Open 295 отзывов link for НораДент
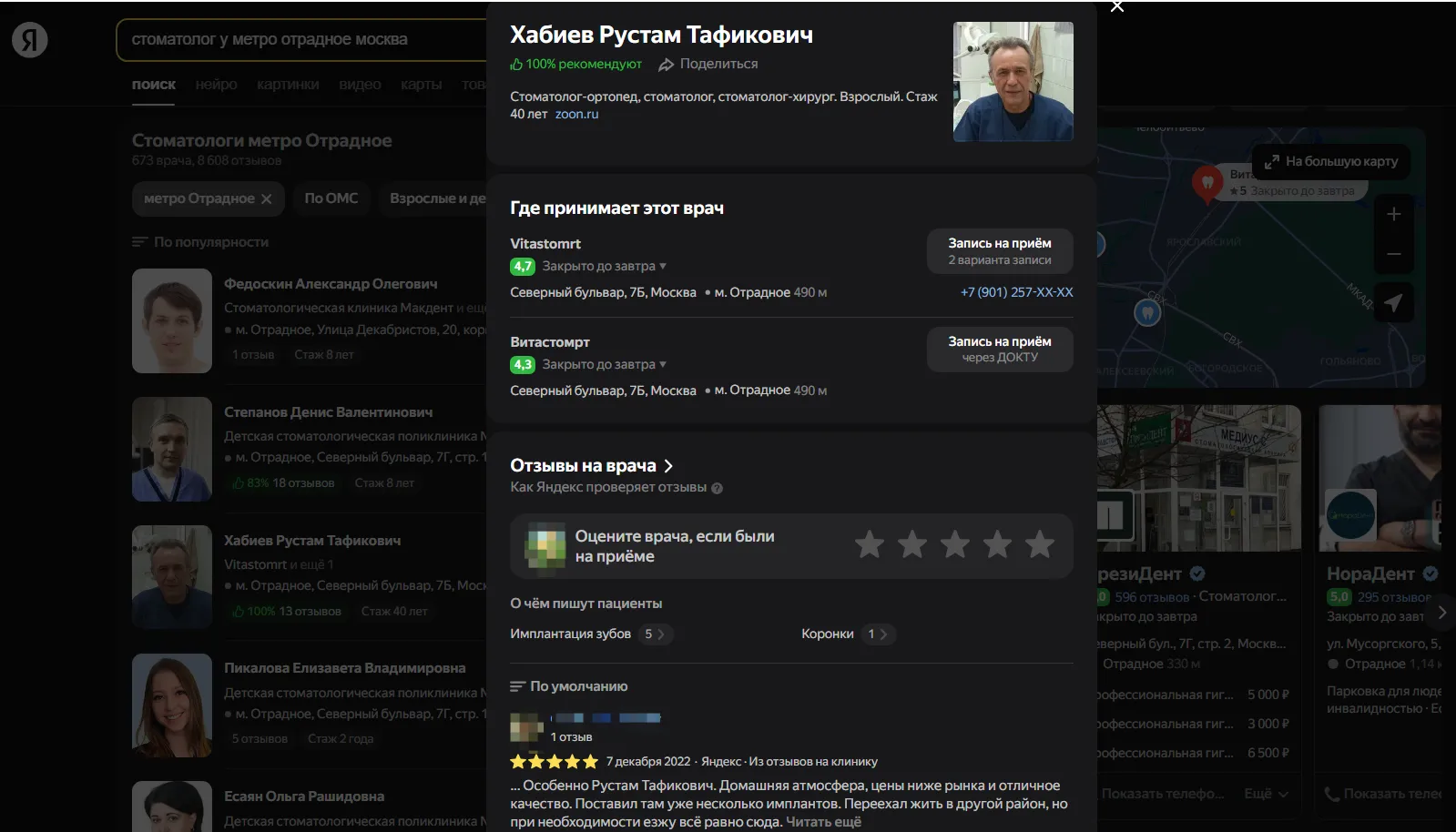This screenshot has height=832, width=1456. click(1394, 598)
